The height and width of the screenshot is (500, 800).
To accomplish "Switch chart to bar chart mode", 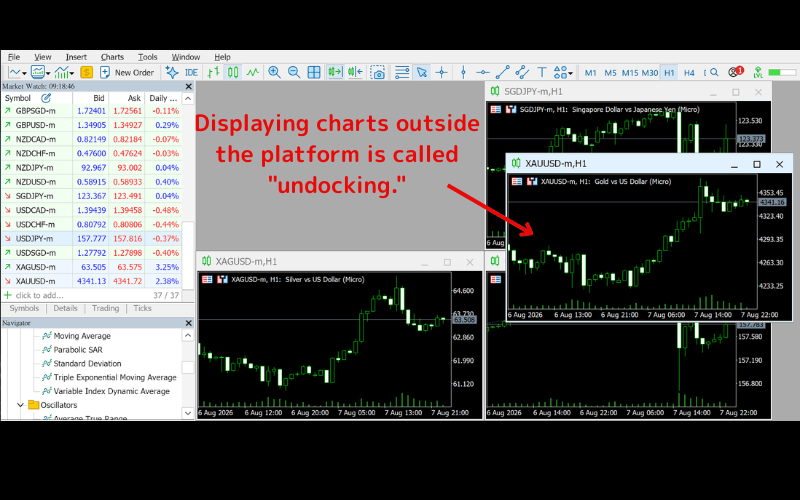I will (x=214, y=72).
